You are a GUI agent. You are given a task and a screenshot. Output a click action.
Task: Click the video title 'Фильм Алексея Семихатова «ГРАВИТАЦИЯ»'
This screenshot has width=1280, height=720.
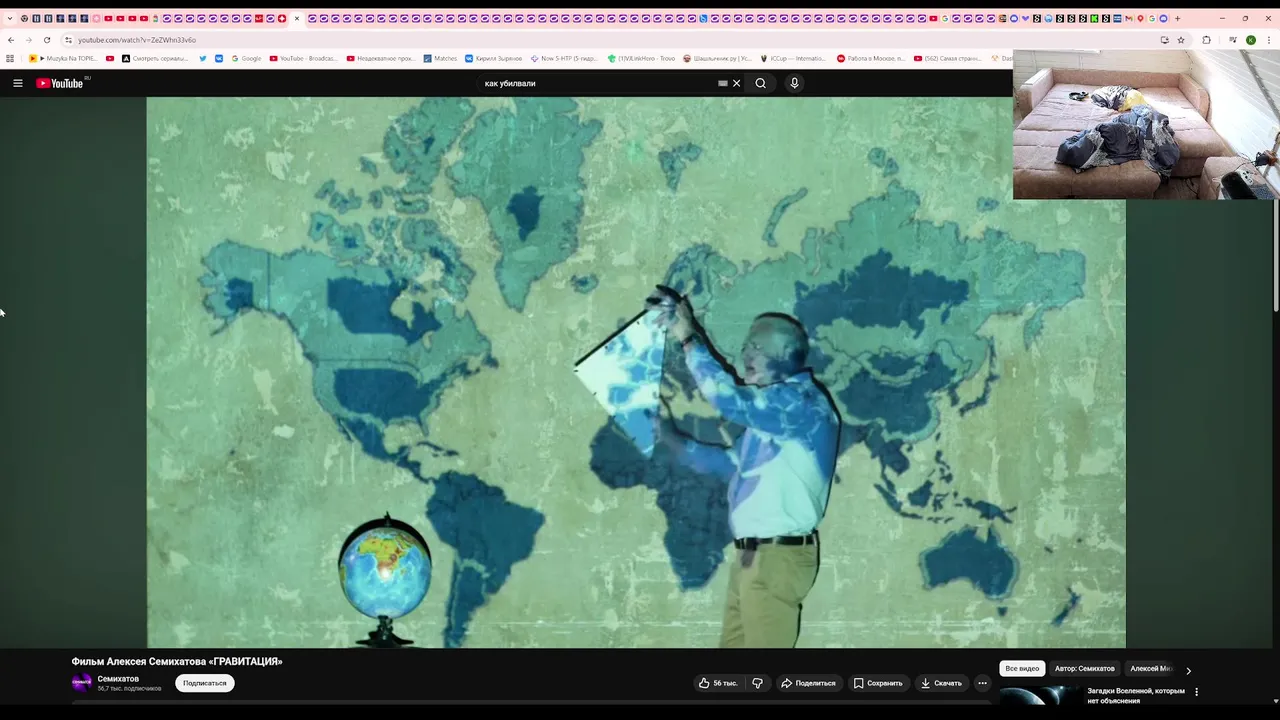tap(177, 661)
